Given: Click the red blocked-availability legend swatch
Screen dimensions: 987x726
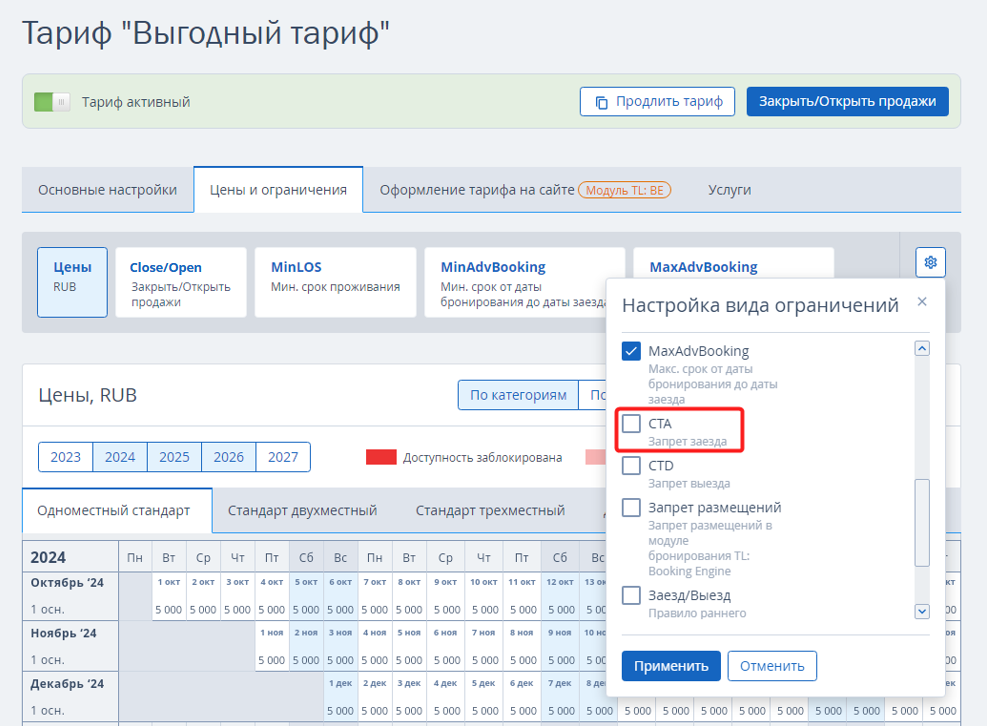Looking at the screenshot, I should click(380, 458).
